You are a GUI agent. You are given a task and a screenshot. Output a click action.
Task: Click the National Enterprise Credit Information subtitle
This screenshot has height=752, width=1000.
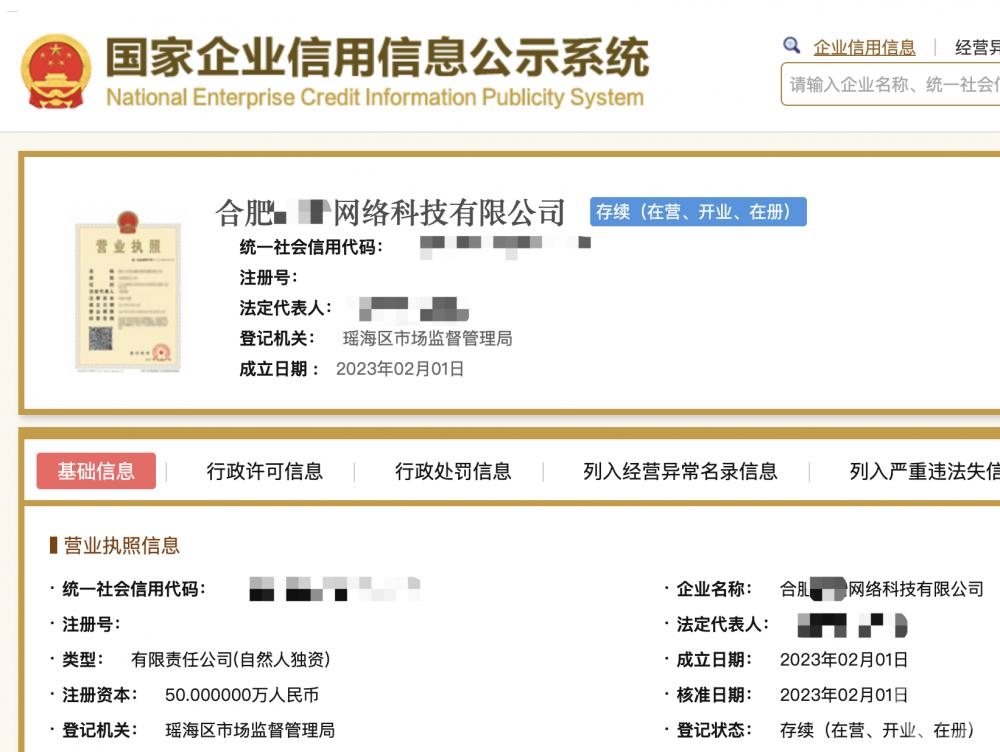[x=374, y=98]
